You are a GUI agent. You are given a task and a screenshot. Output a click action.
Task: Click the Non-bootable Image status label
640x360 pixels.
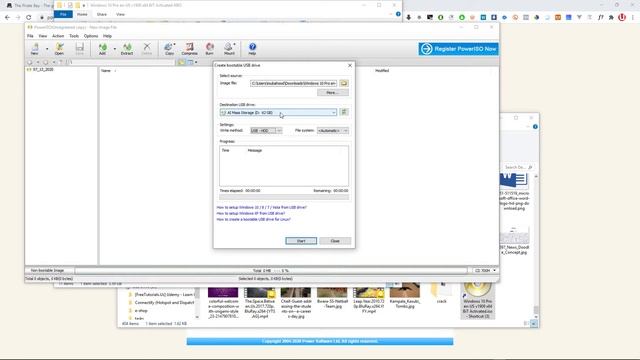(x=47, y=270)
